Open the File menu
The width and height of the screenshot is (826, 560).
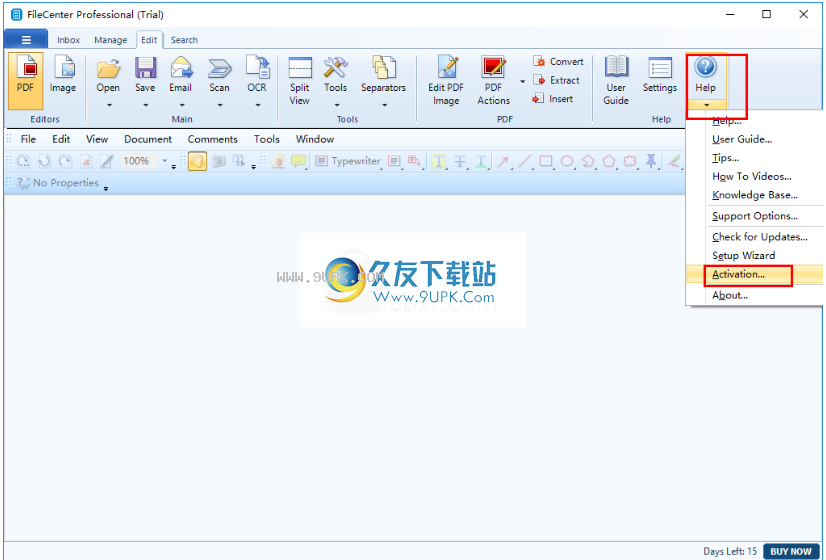tap(28, 140)
